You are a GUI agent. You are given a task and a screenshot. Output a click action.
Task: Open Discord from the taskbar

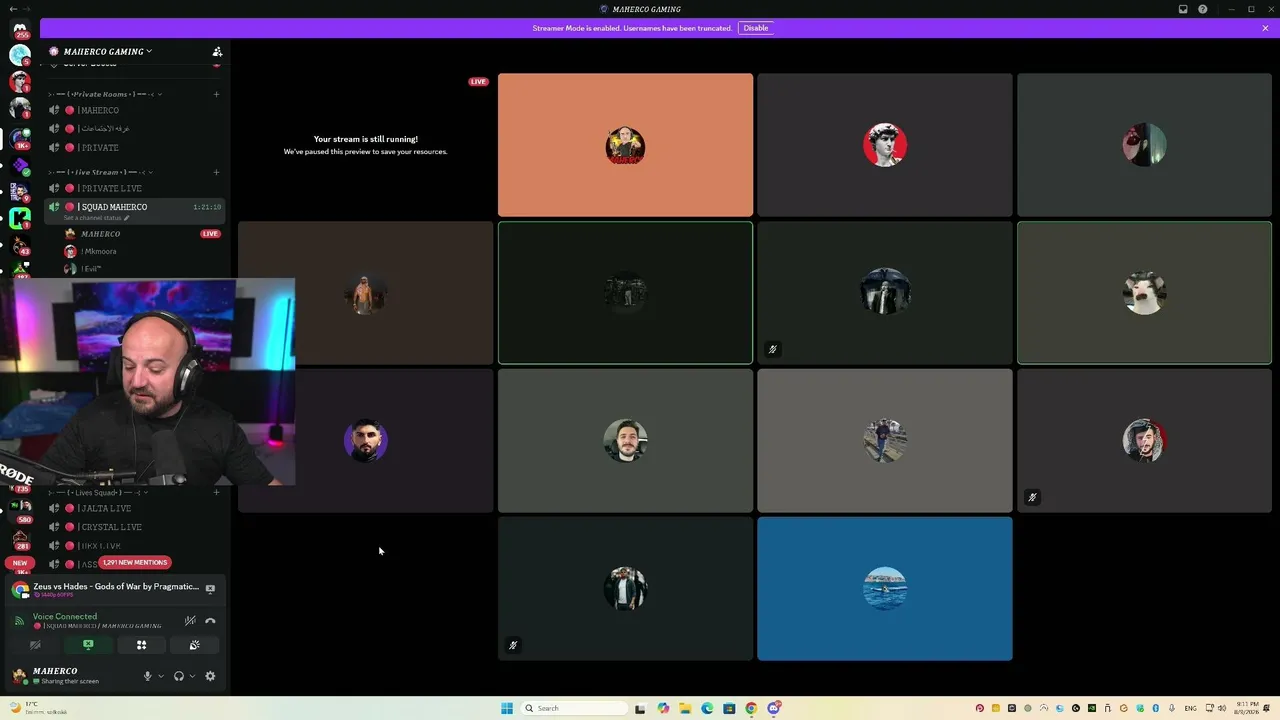(x=774, y=708)
